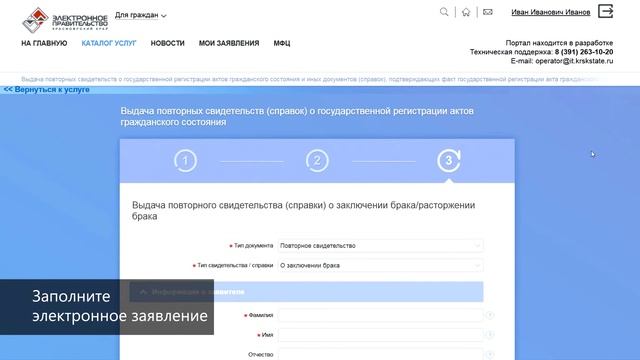
Task: Open the Тип документа dropdown
Action: 380,246
